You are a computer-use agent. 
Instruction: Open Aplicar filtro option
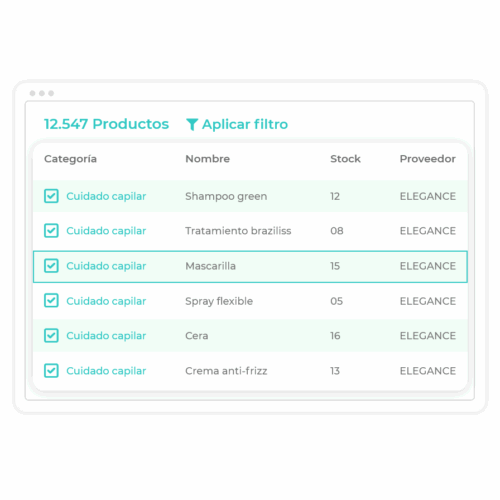tap(237, 124)
